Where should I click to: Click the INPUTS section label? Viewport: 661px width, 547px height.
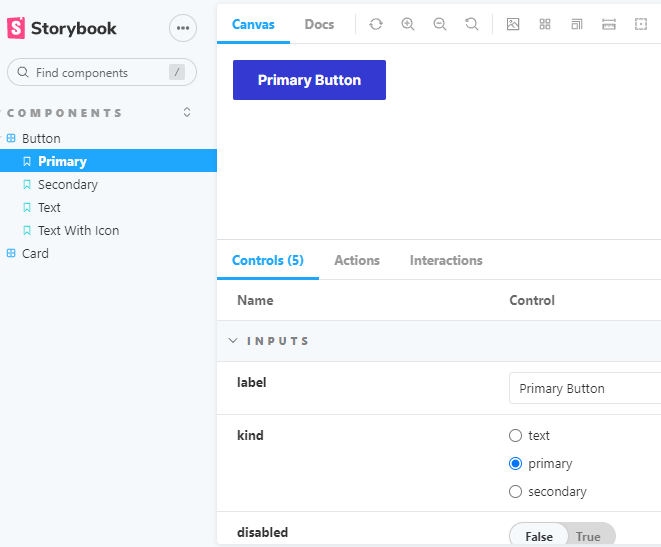pos(277,341)
